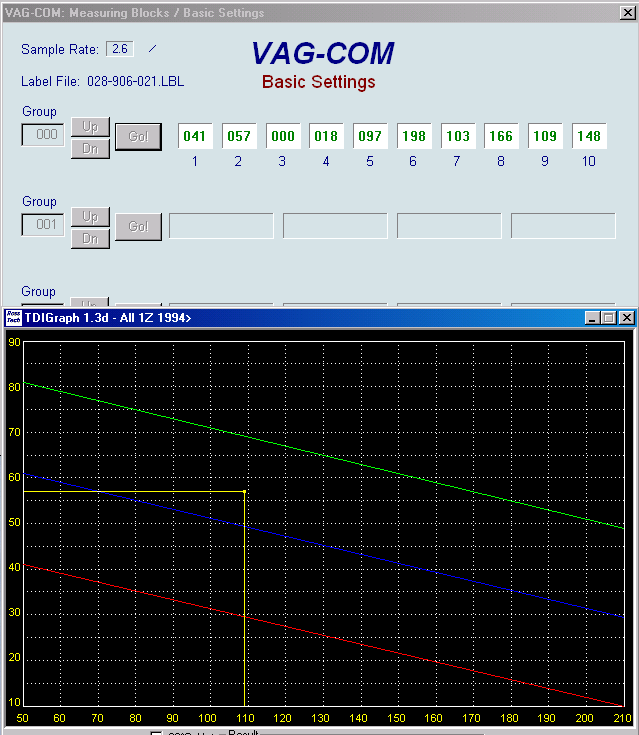The width and height of the screenshot is (639, 735).
Task: Click Go! button for Group 000
Action: pyautogui.click(x=138, y=137)
